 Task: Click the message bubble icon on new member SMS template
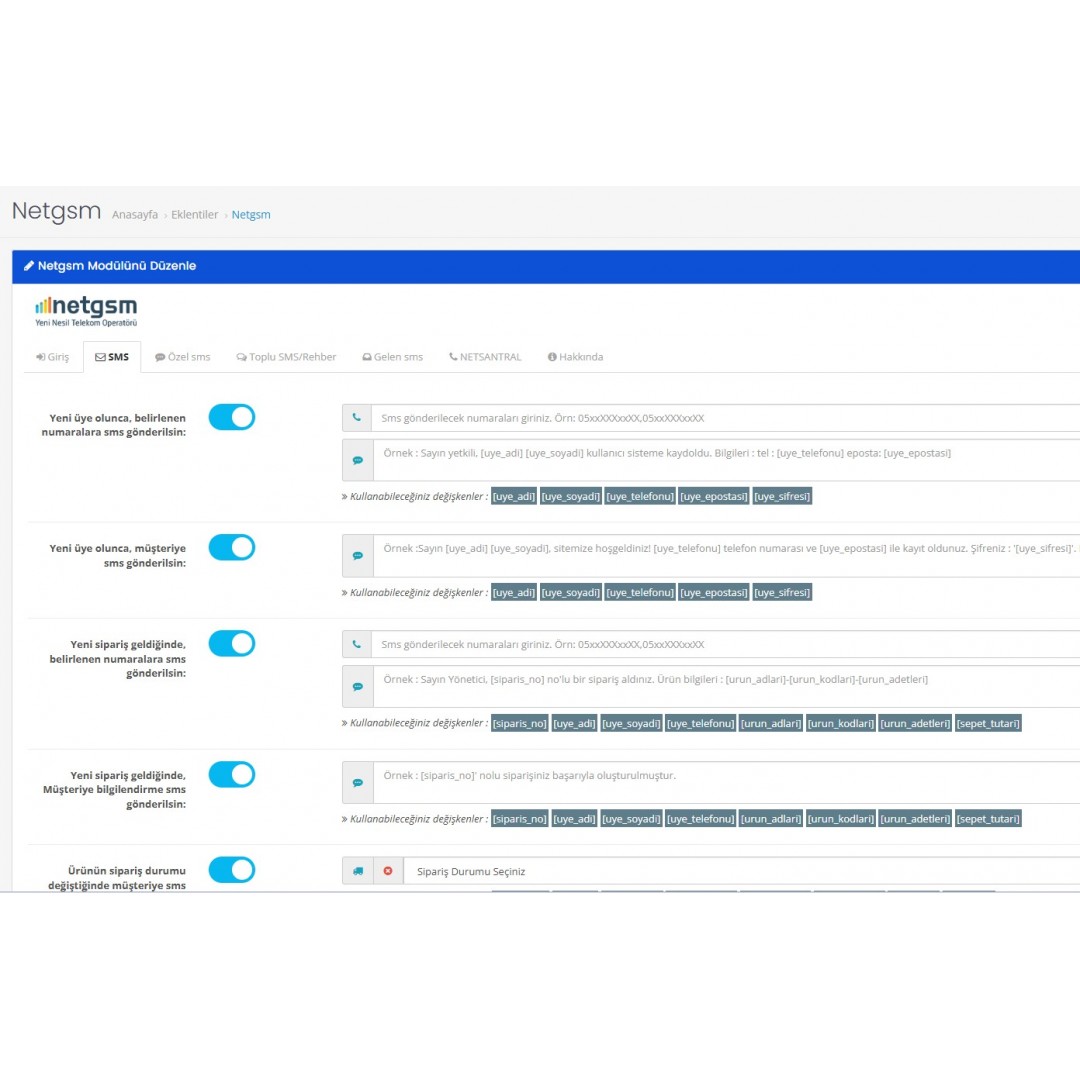pyautogui.click(x=357, y=460)
